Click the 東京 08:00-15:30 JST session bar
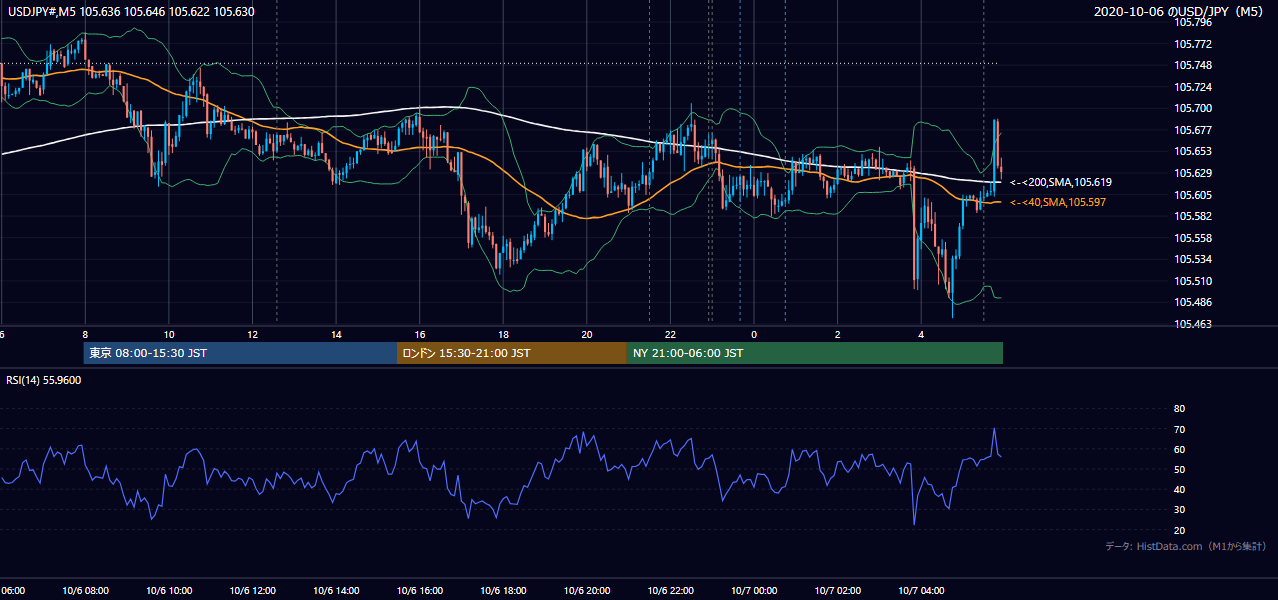 tap(240, 353)
